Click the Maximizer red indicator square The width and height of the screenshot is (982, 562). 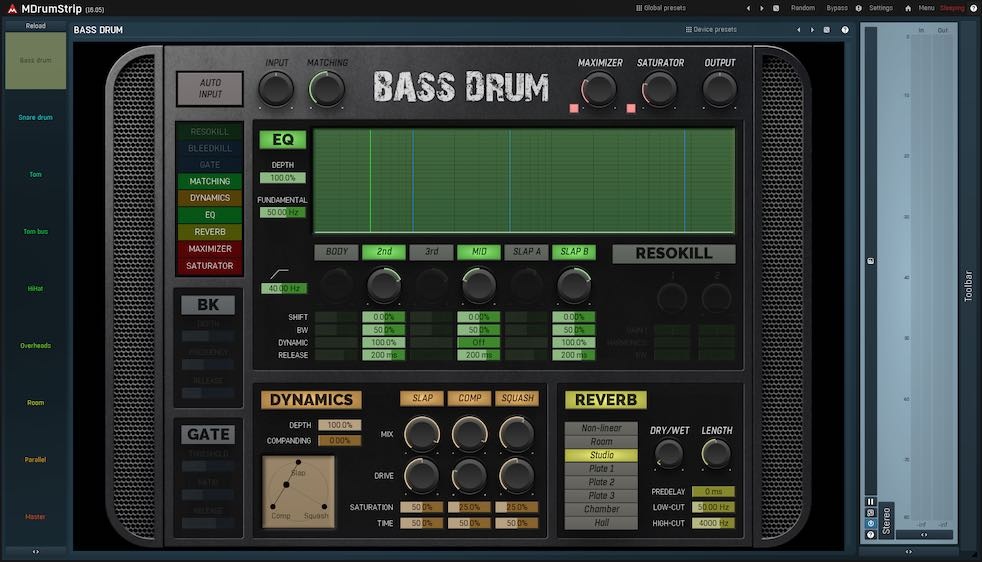(574, 108)
